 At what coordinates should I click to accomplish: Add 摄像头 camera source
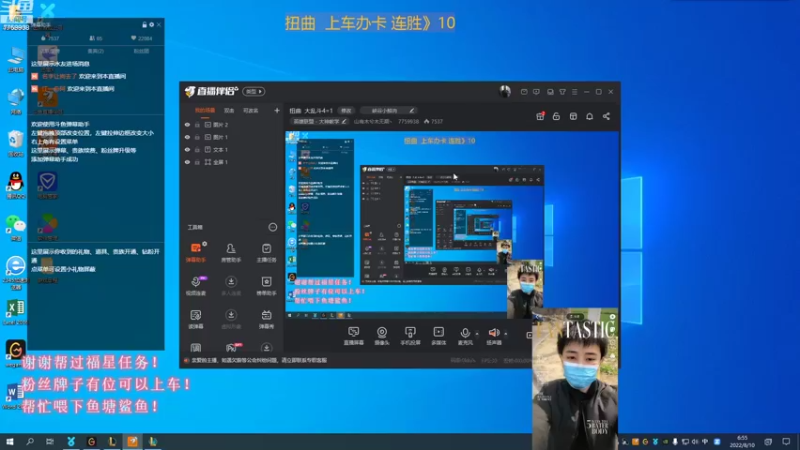(x=382, y=336)
